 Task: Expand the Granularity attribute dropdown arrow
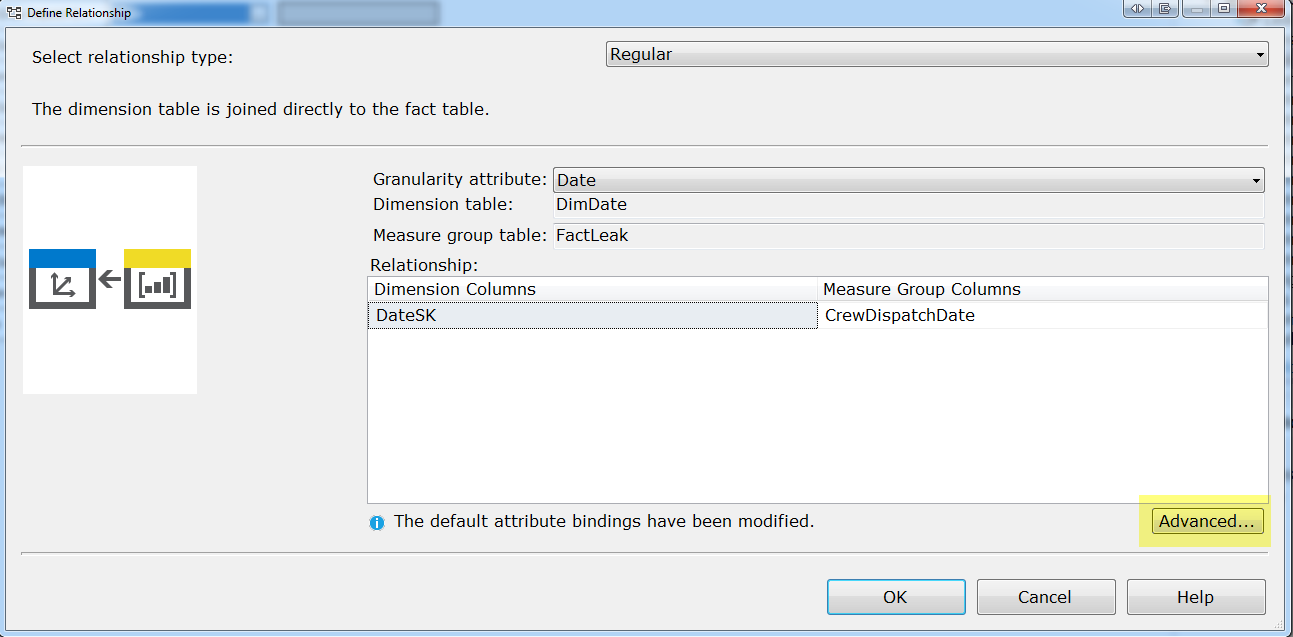(1255, 181)
